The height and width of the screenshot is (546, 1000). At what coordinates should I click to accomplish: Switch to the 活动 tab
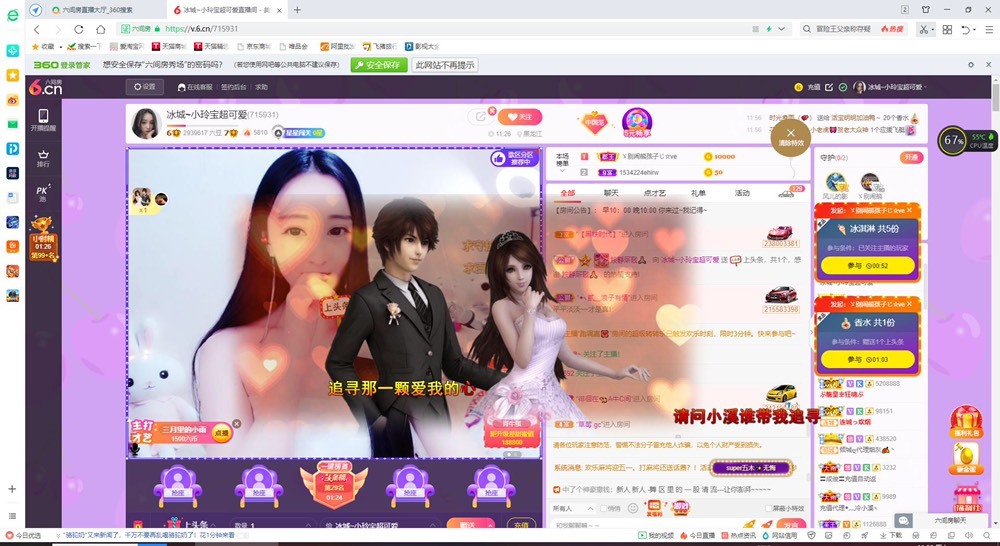click(x=742, y=193)
